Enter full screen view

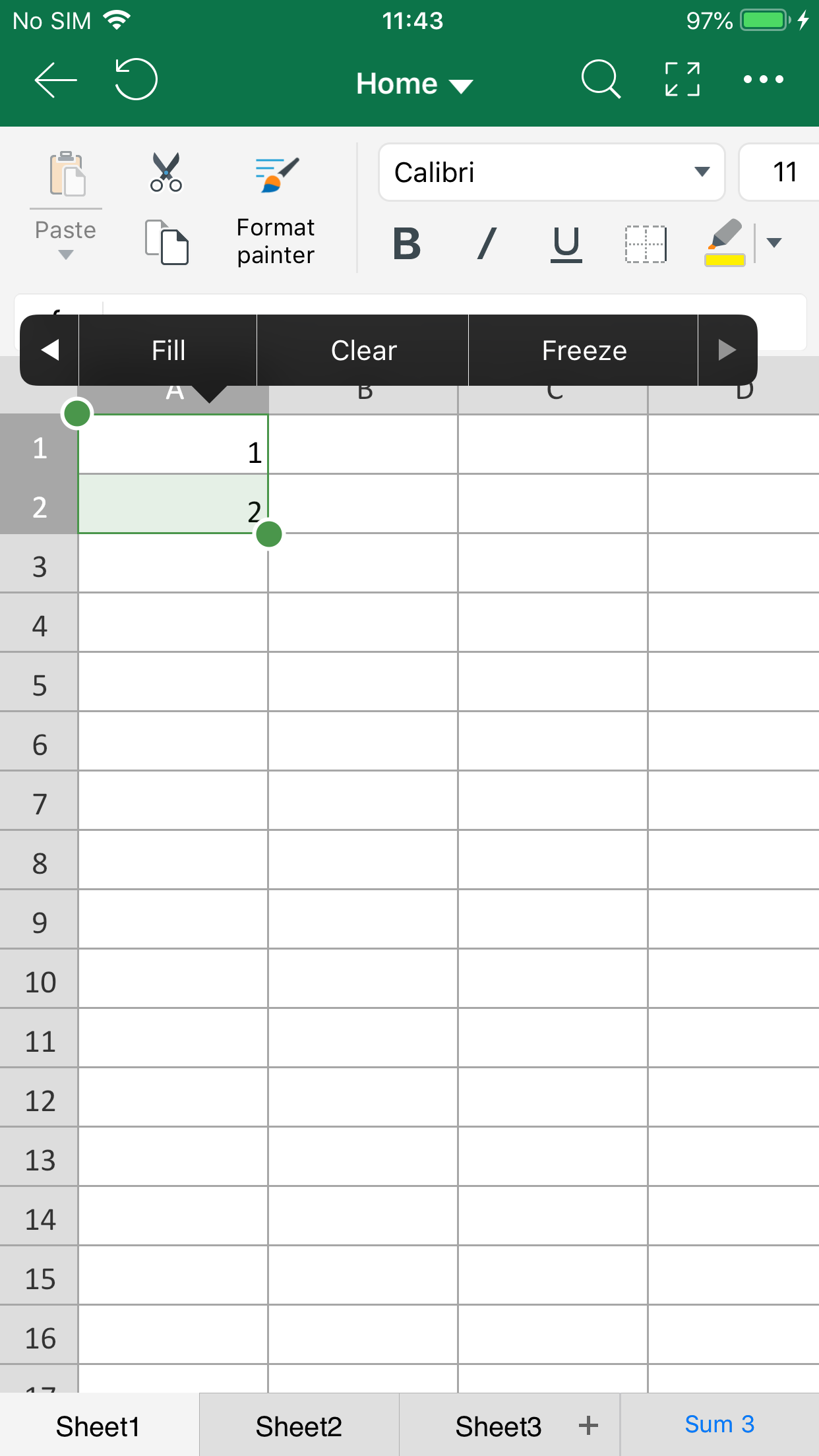point(682,79)
